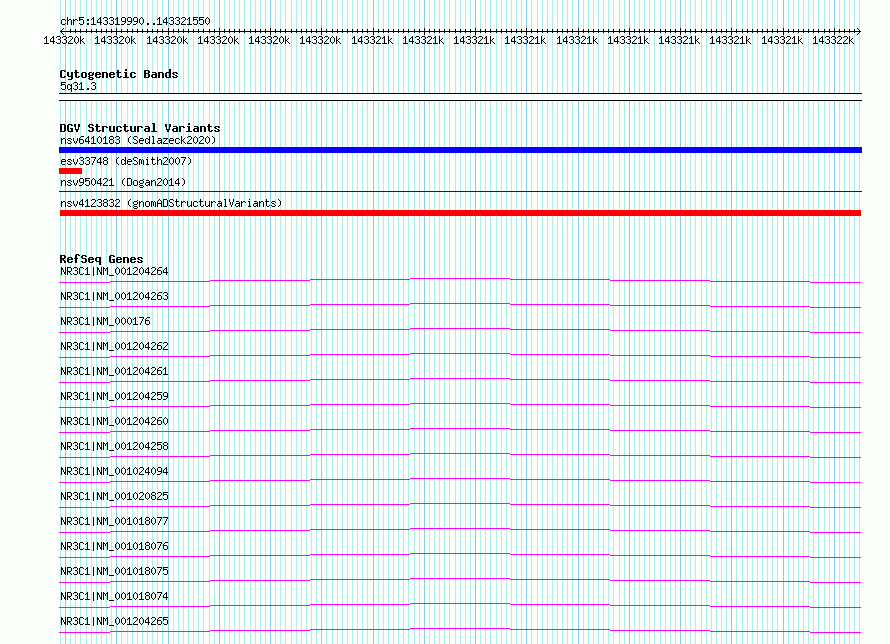Viewport: 890px width, 644px height.
Task: Click the NR3C1|NM_001024094 transcript label
Action: pos(114,471)
